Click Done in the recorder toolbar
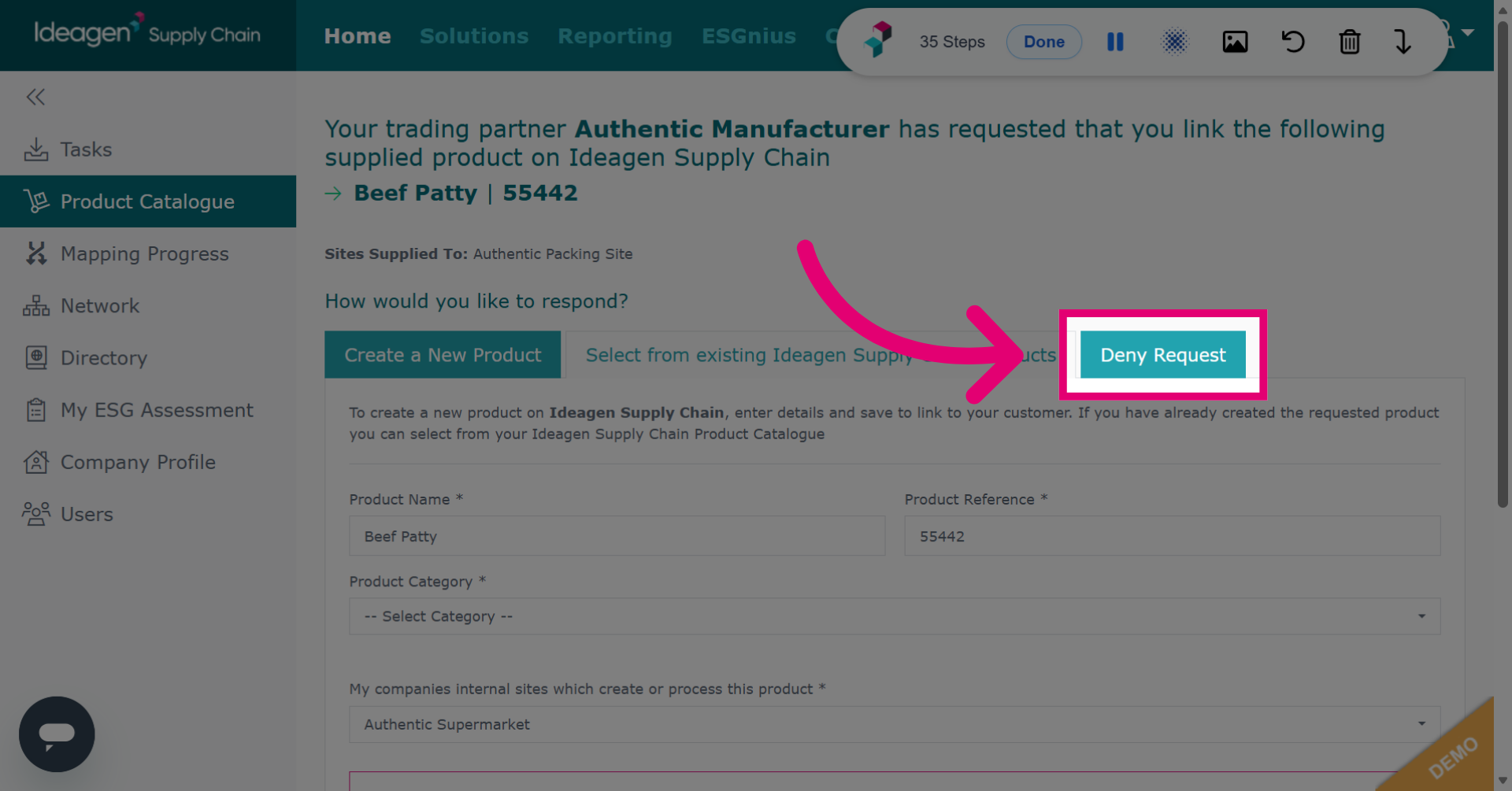 click(x=1044, y=42)
